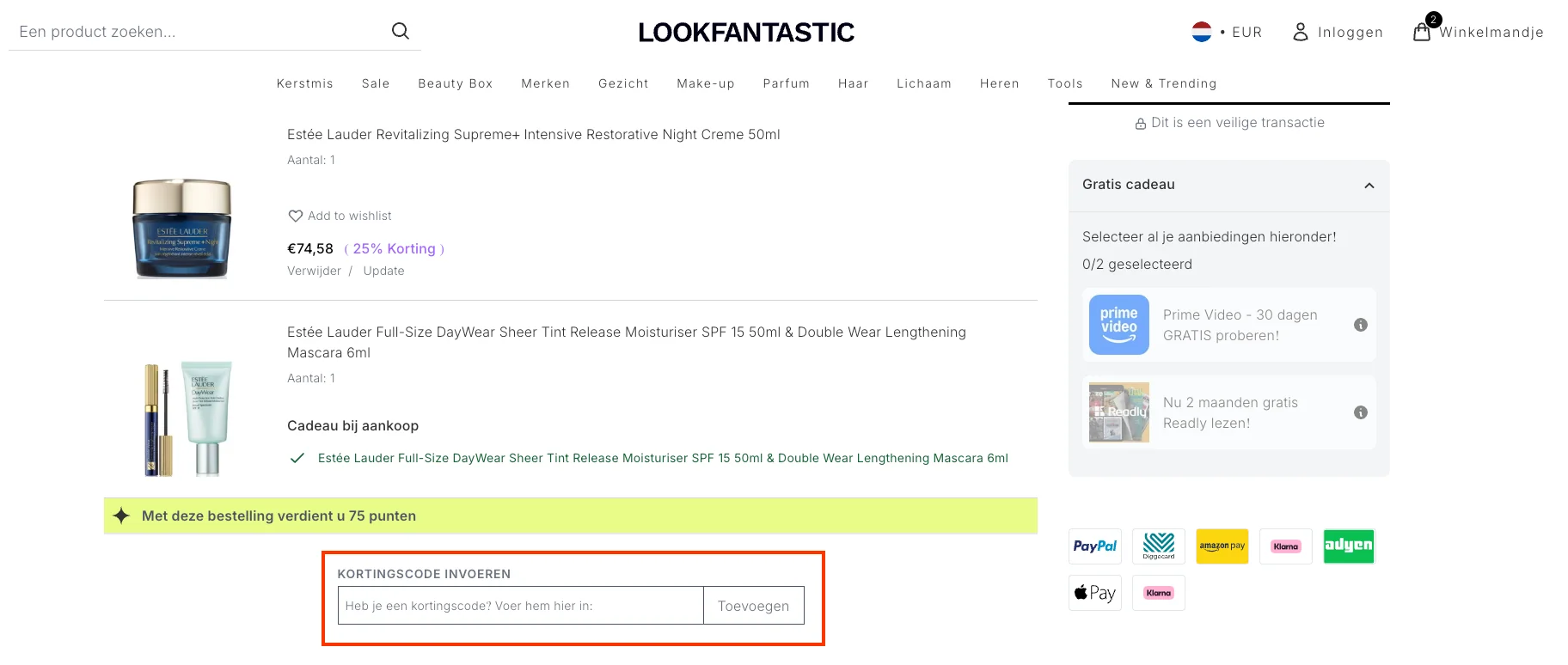Click the green gift product name text
The image size is (1568, 665).
[x=663, y=458]
